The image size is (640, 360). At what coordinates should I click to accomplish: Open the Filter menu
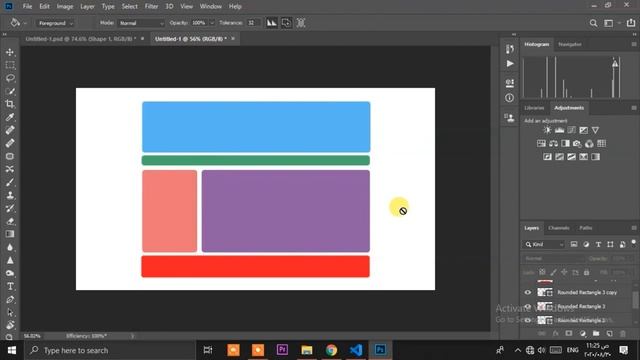[151, 7]
